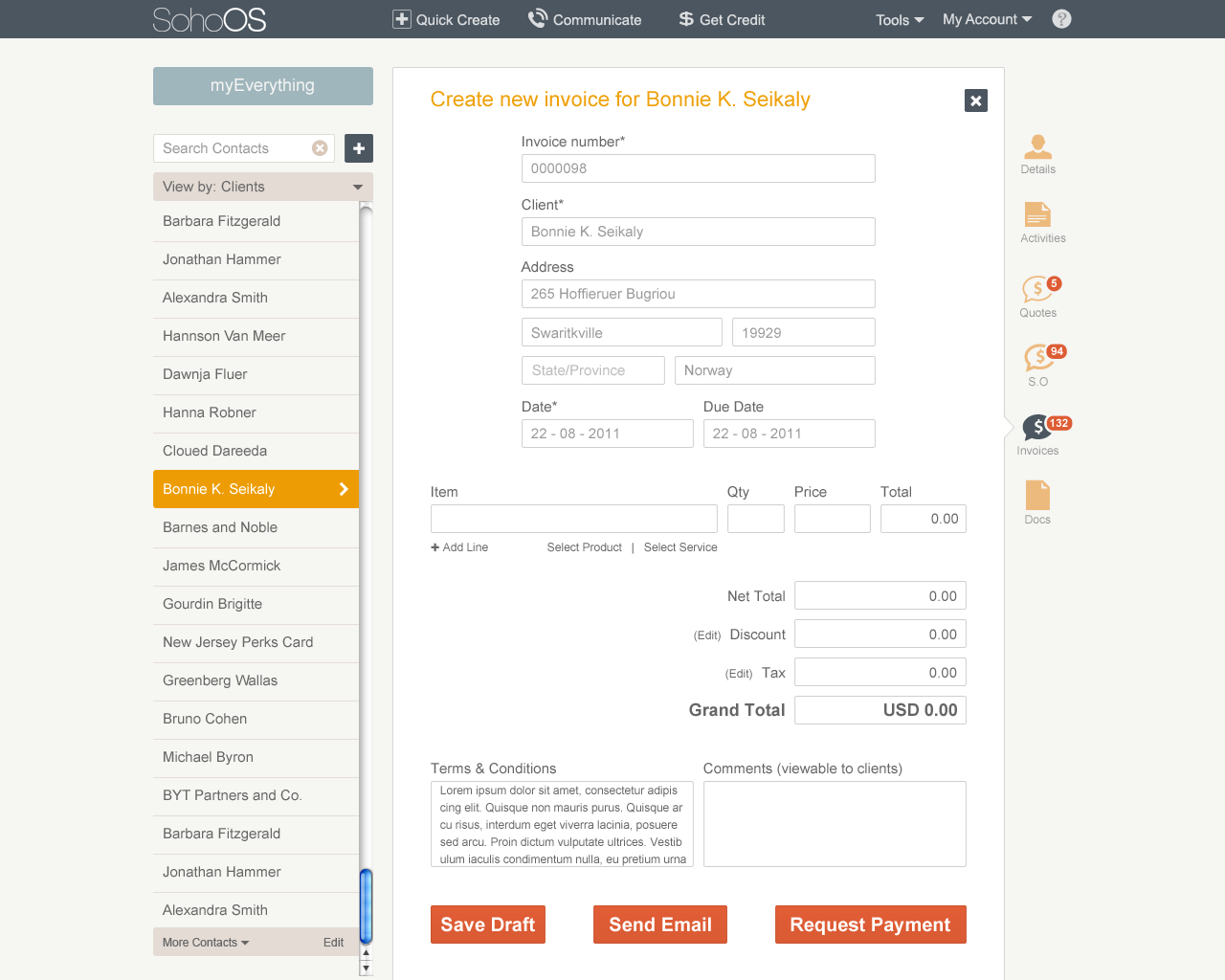Click the country field Norway
1225x980 pixels.
(775, 370)
